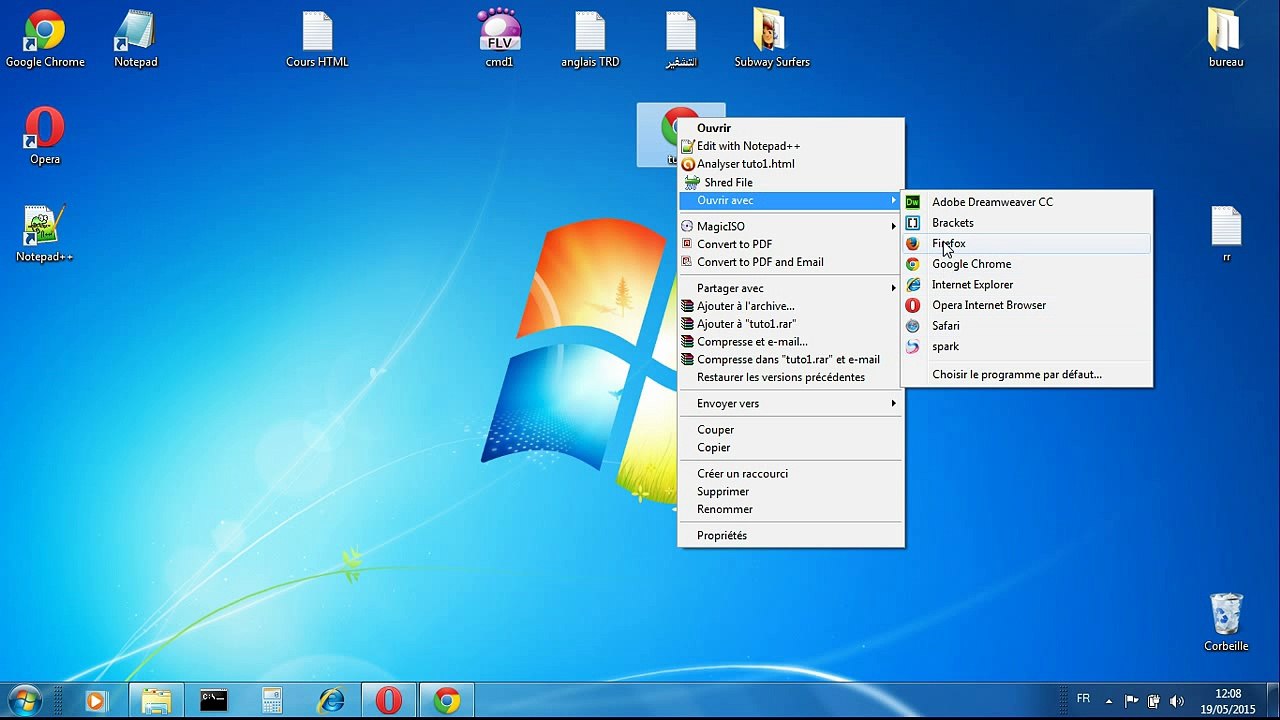Open with Google Chrome in submenu

click(x=1026, y=264)
